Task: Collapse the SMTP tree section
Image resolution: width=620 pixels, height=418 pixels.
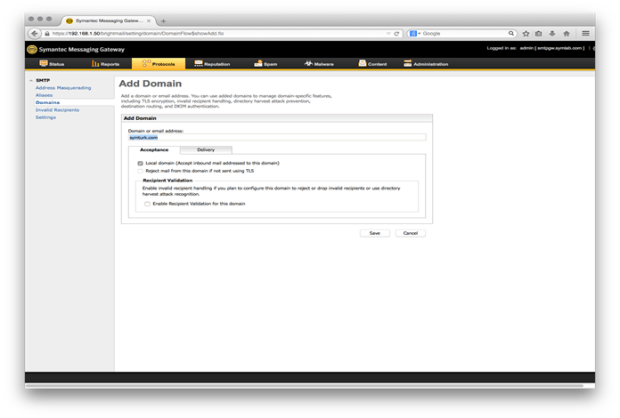Action: click(x=31, y=80)
